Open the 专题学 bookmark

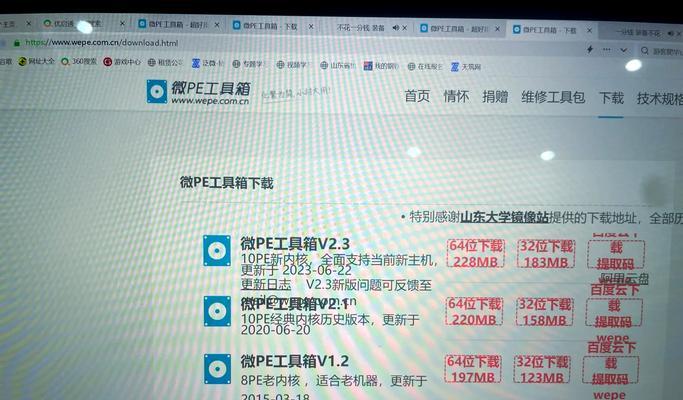coord(248,64)
